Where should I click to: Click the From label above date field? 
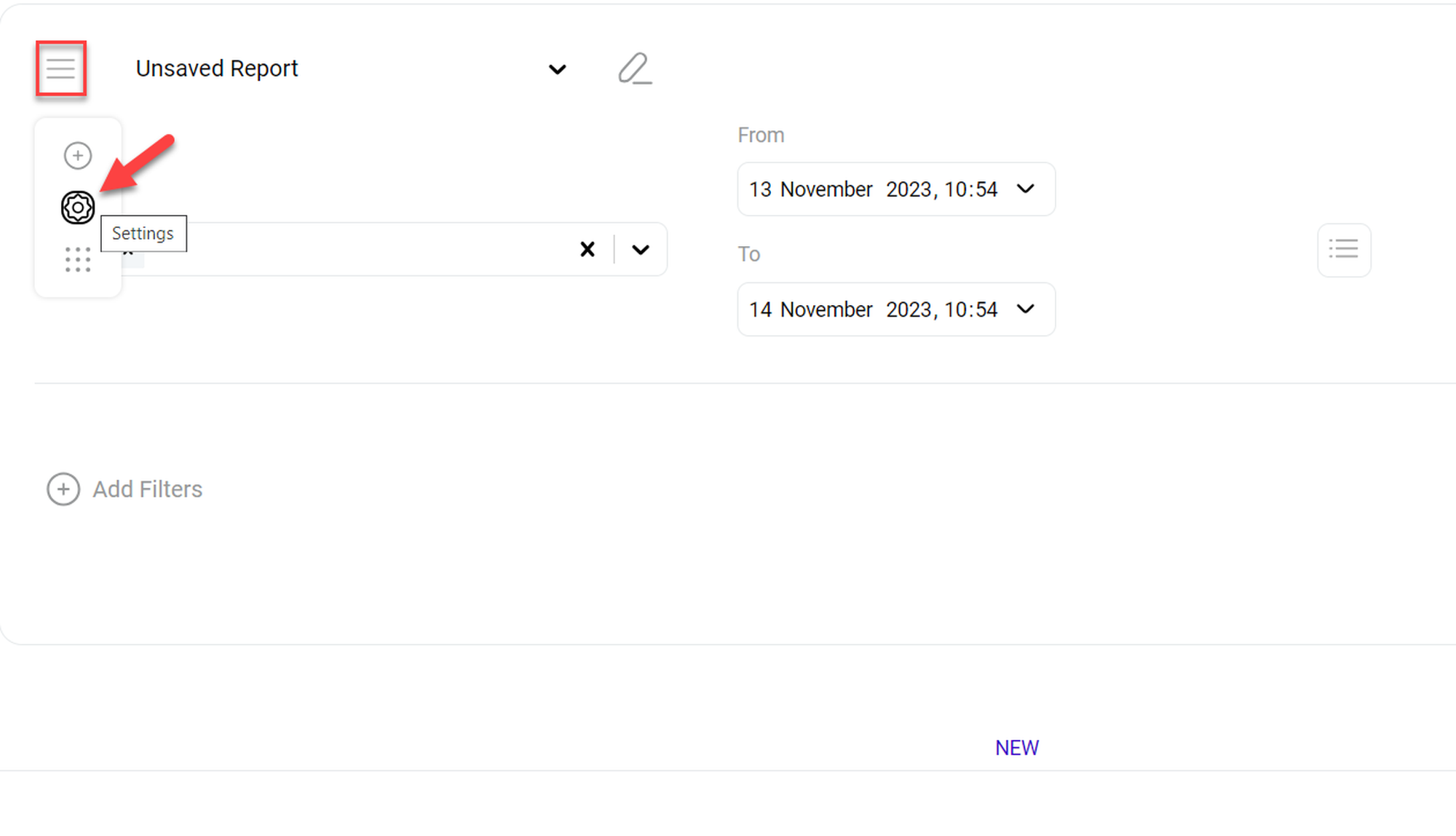coord(761,135)
